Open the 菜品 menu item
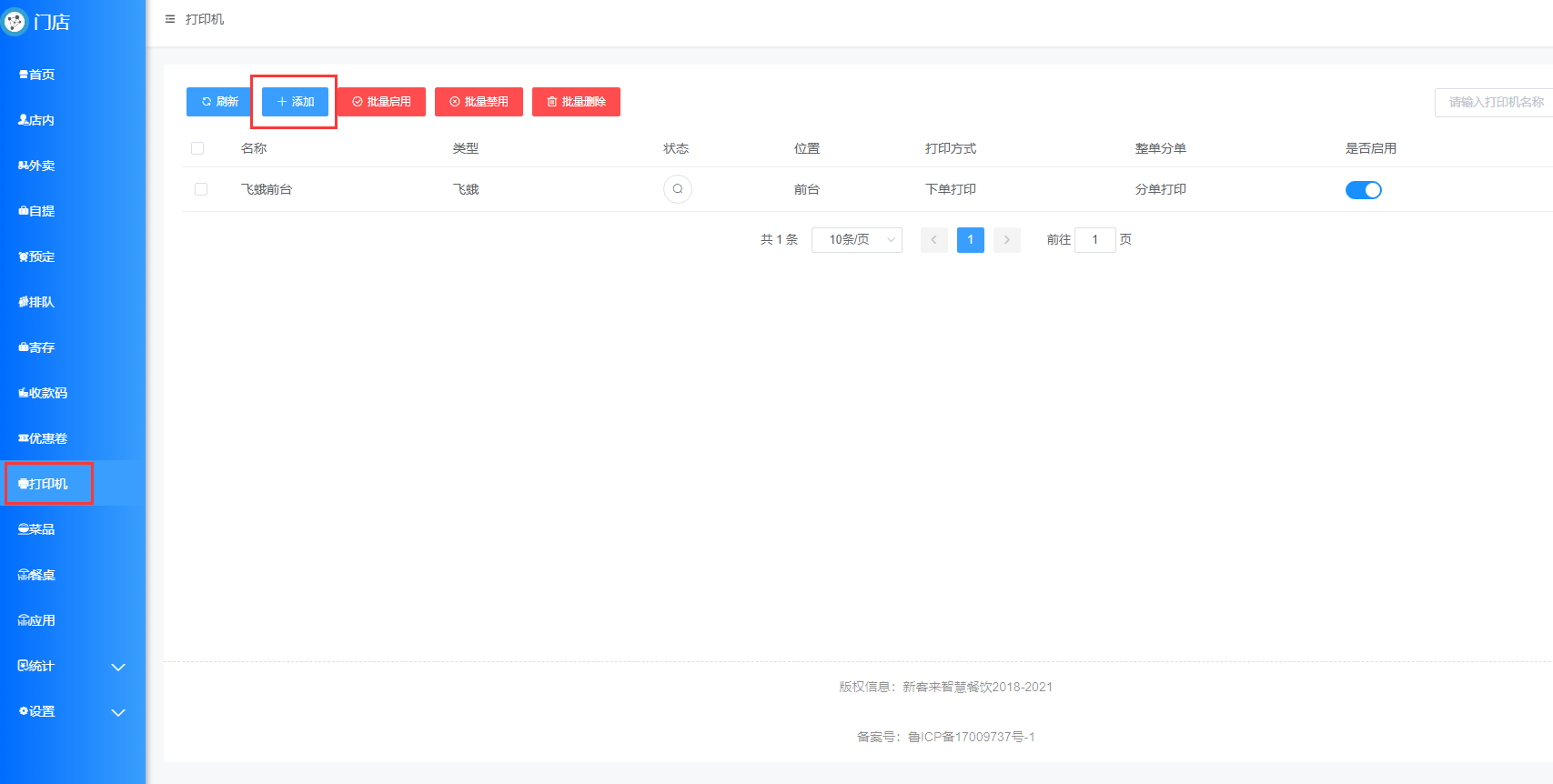The image size is (1553, 784). click(x=37, y=529)
